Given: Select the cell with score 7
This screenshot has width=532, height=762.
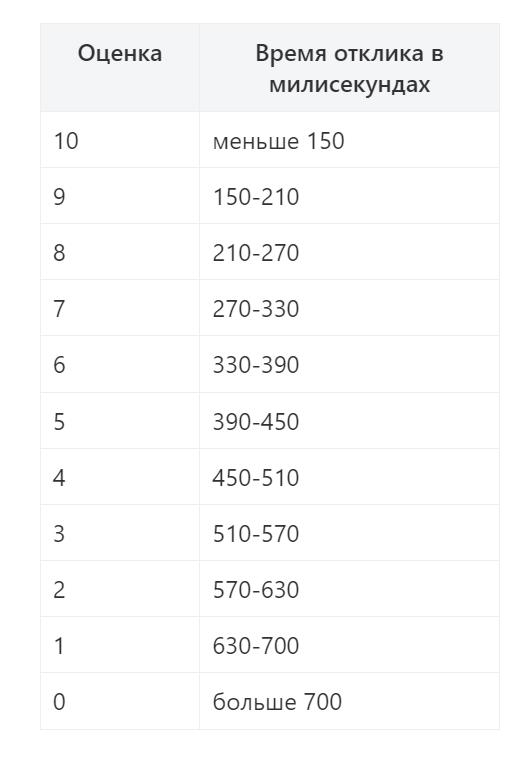Looking at the screenshot, I should pos(120,308).
